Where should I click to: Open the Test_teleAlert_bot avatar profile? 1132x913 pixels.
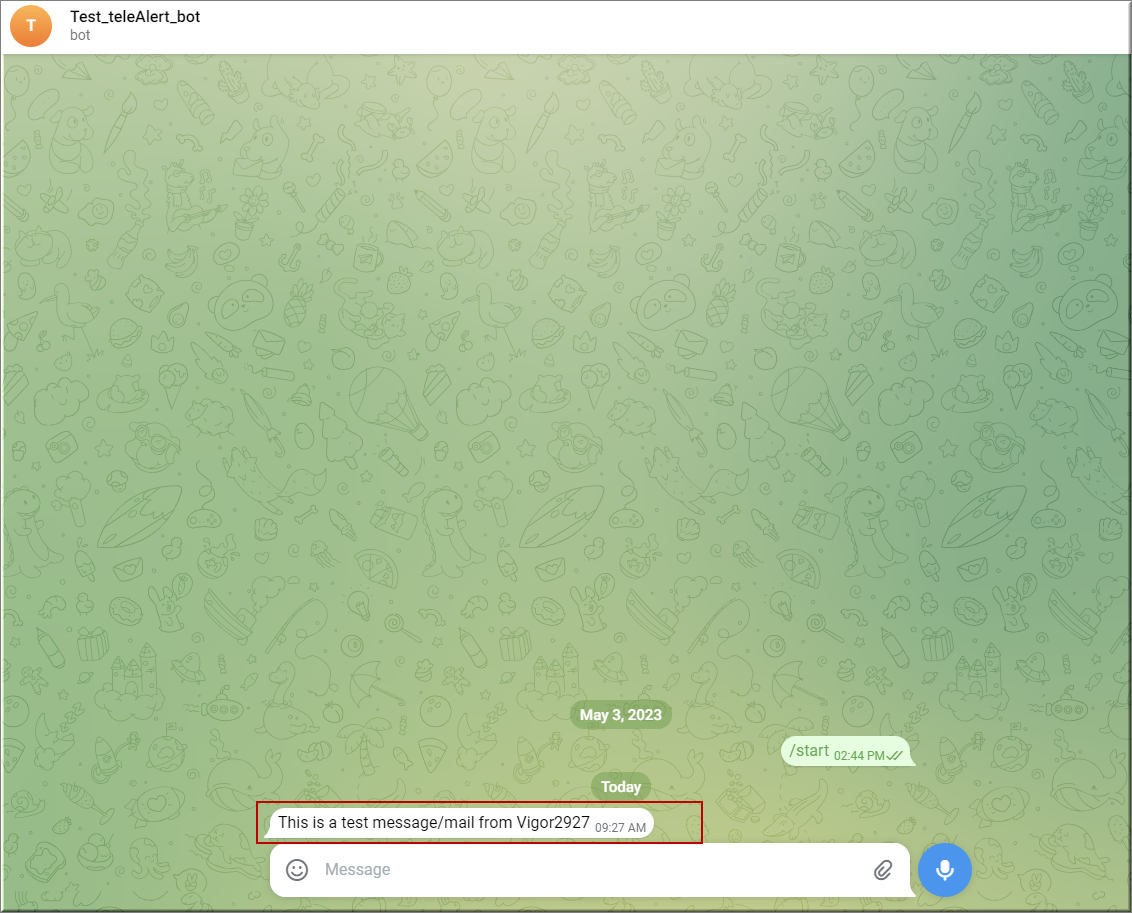pyautogui.click(x=31, y=25)
